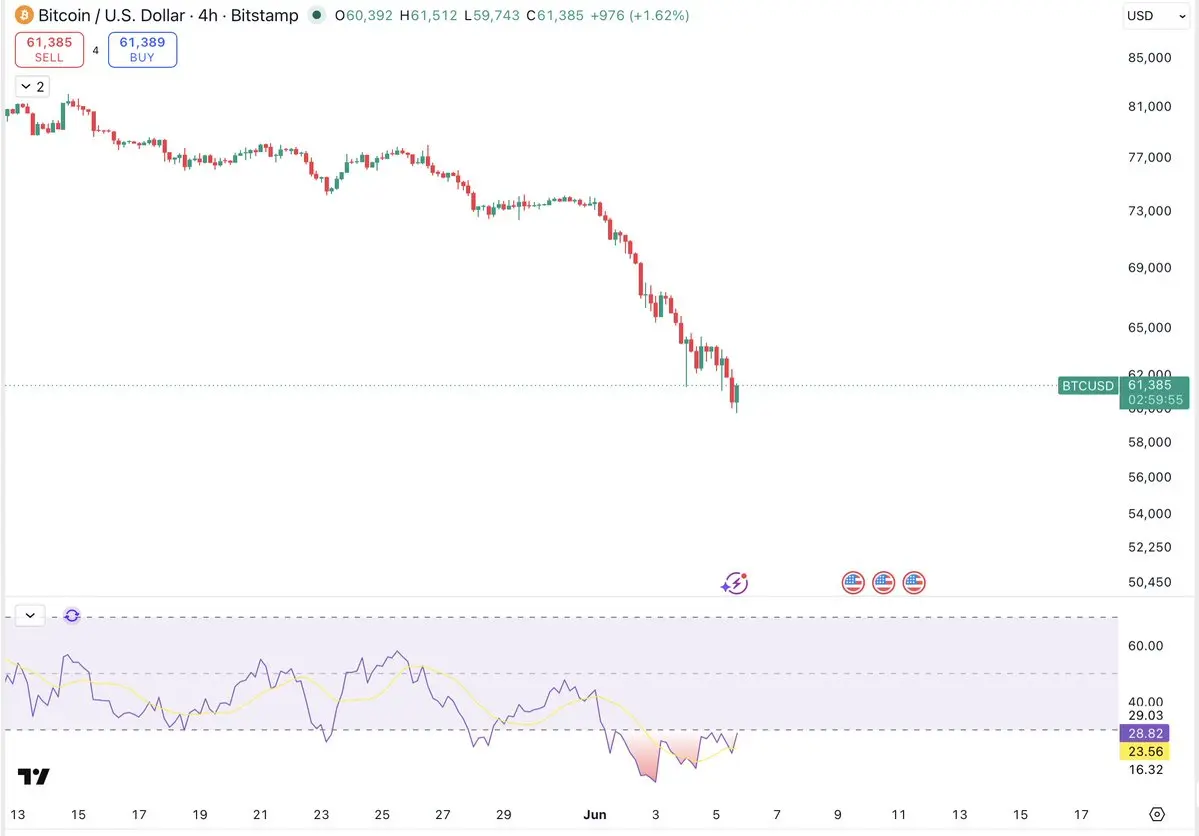This screenshot has width=1199, height=836.
Task: Open the last US flag economic event
Action: (x=914, y=583)
